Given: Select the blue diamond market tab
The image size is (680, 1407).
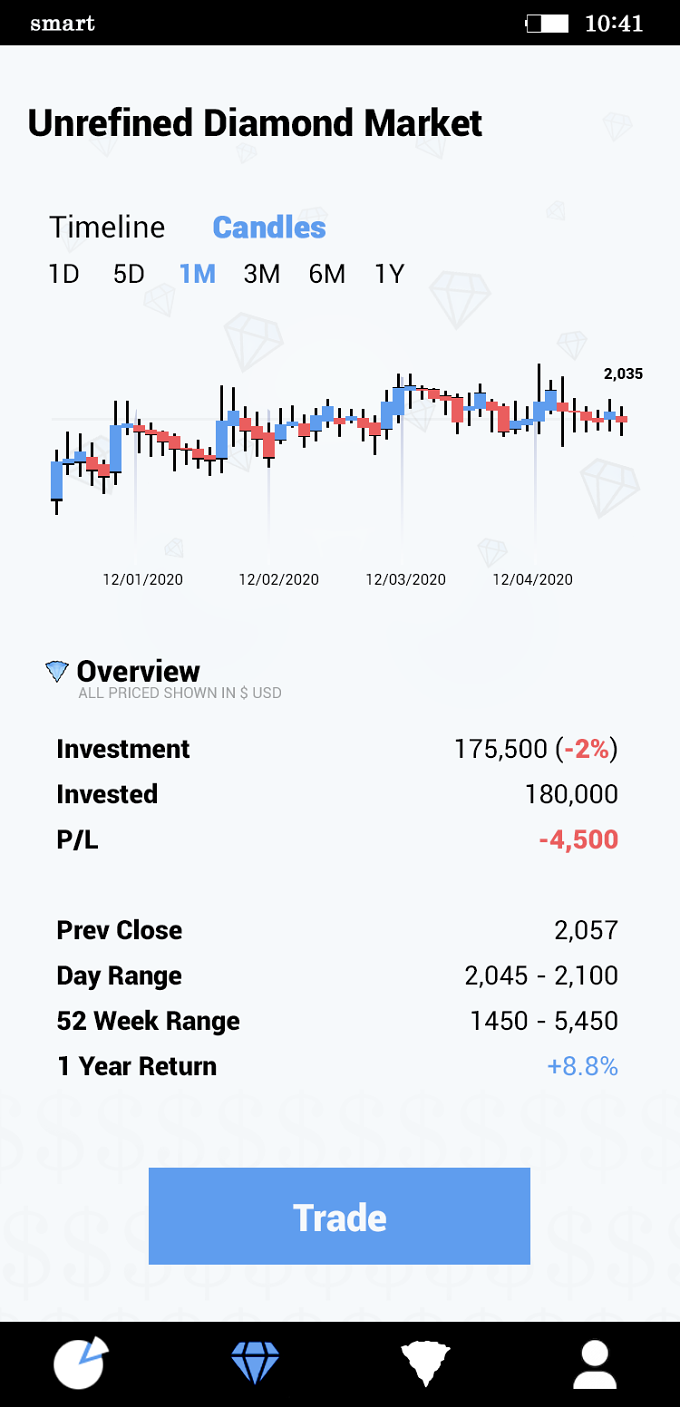Looking at the screenshot, I should [x=255, y=1363].
